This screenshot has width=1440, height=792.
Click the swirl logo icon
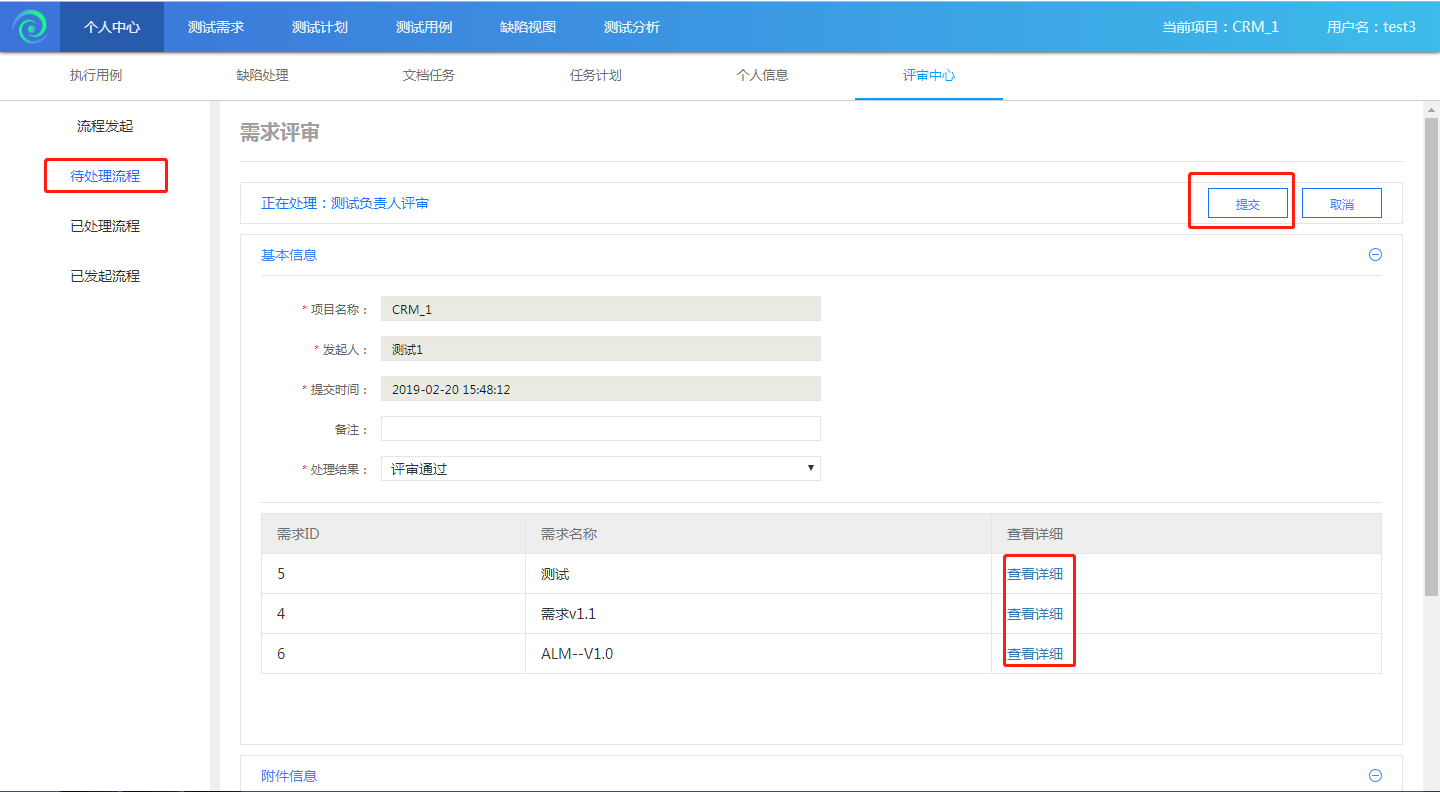coord(30,27)
